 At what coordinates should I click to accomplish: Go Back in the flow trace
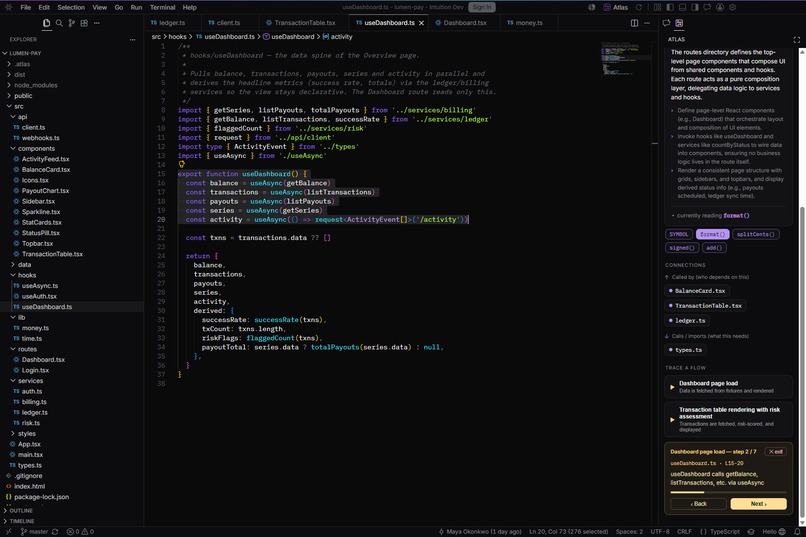(698, 504)
